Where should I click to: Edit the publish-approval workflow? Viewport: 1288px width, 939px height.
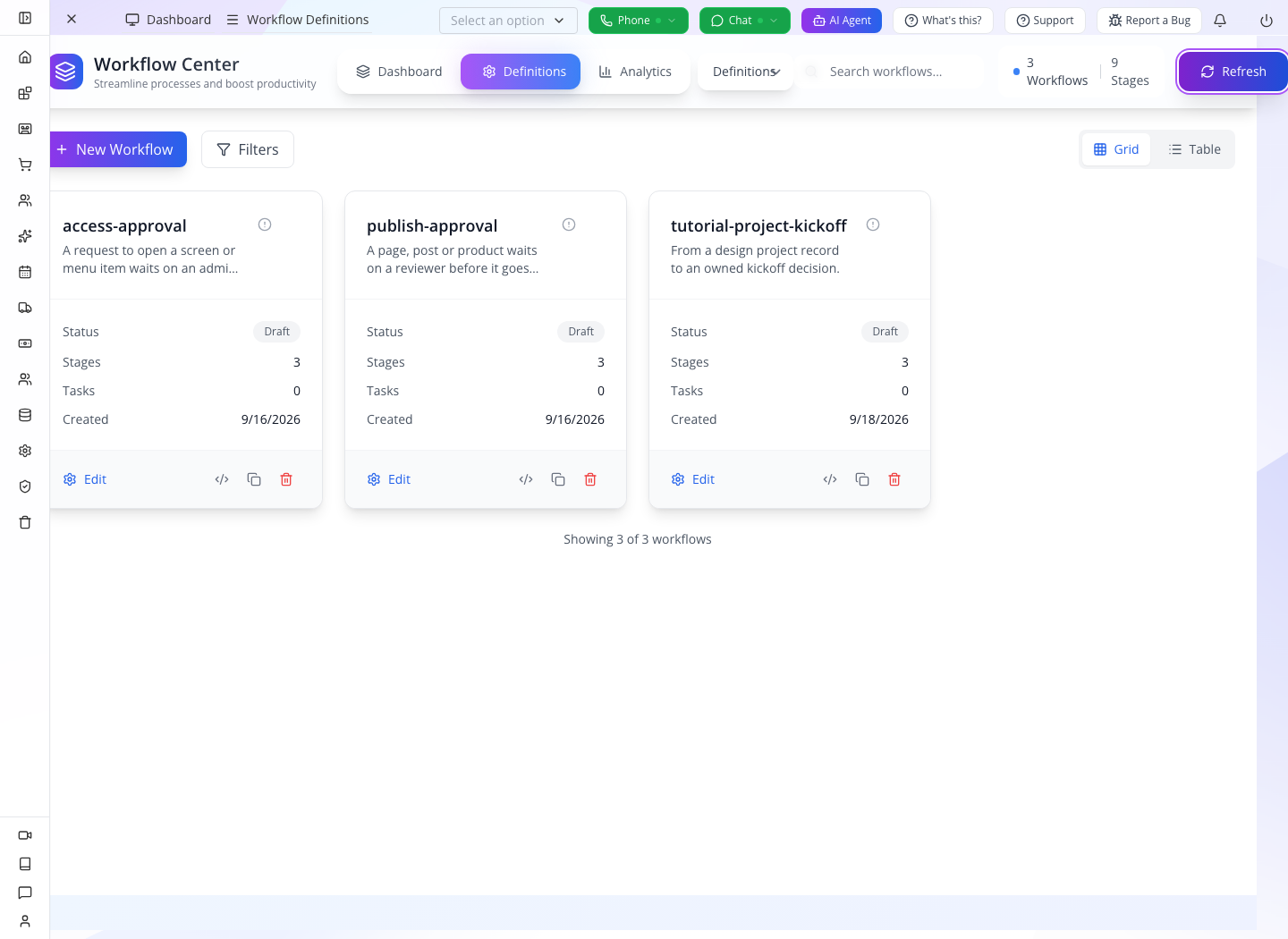388,479
